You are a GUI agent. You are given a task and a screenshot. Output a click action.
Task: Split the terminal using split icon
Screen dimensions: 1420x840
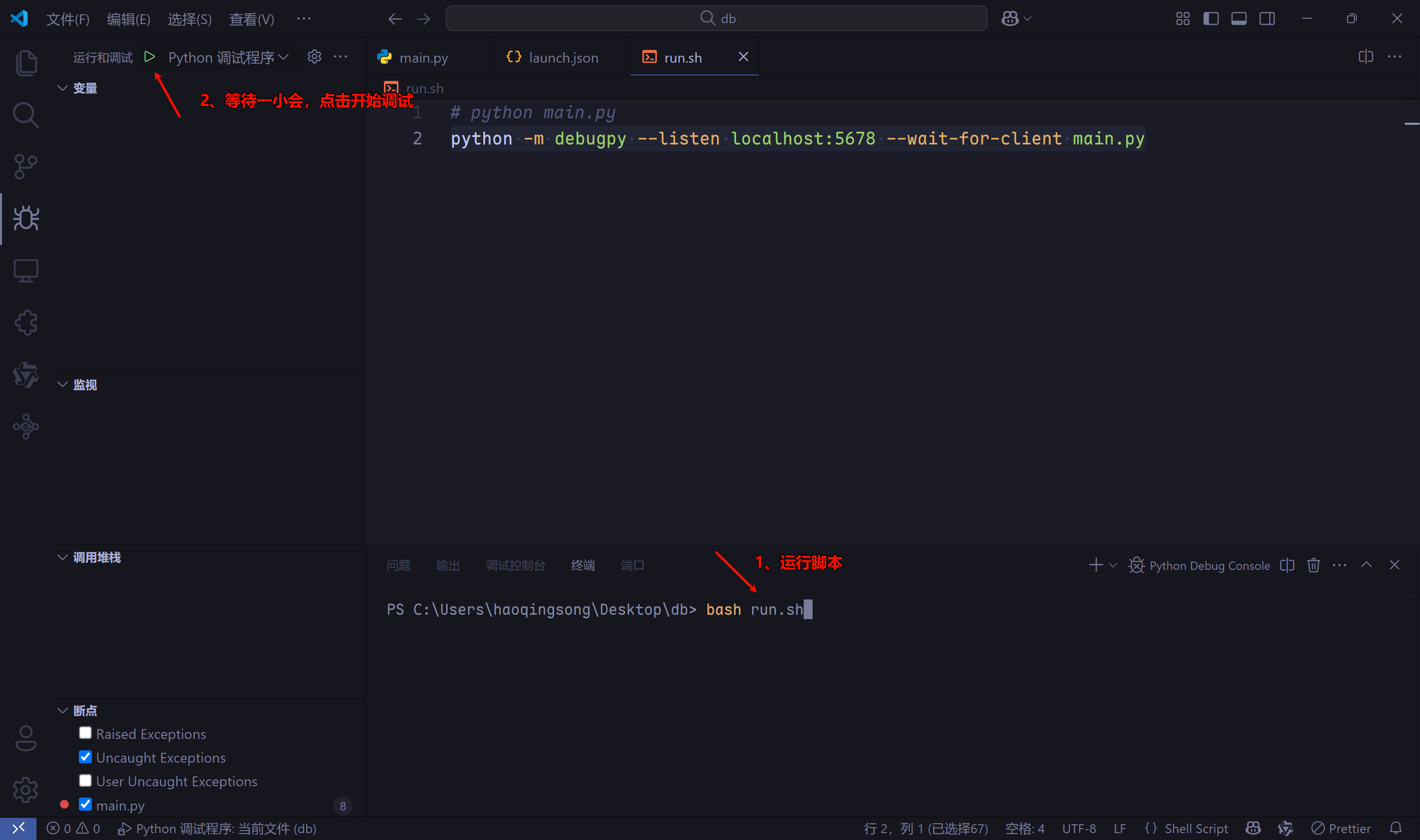tap(1287, 565)
